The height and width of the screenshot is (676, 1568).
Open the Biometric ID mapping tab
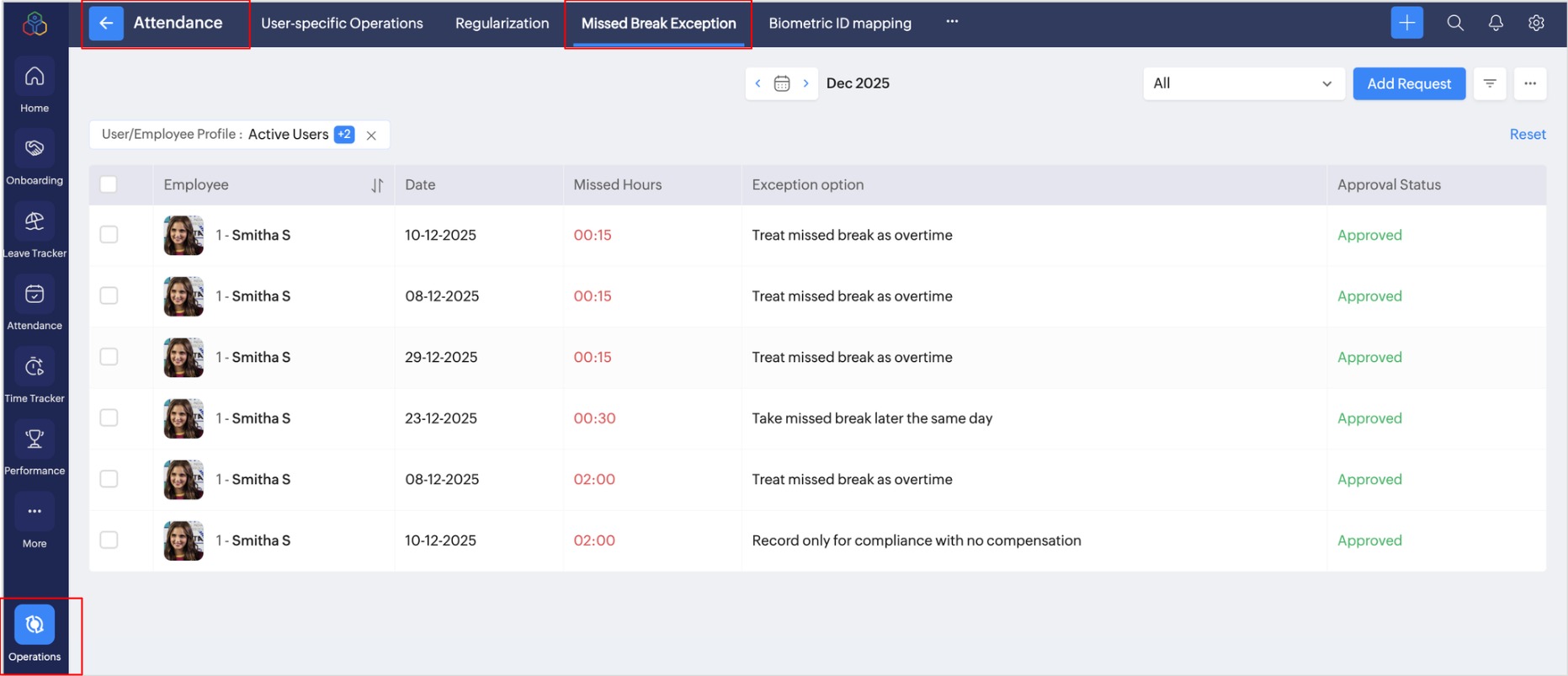[839, 24]
